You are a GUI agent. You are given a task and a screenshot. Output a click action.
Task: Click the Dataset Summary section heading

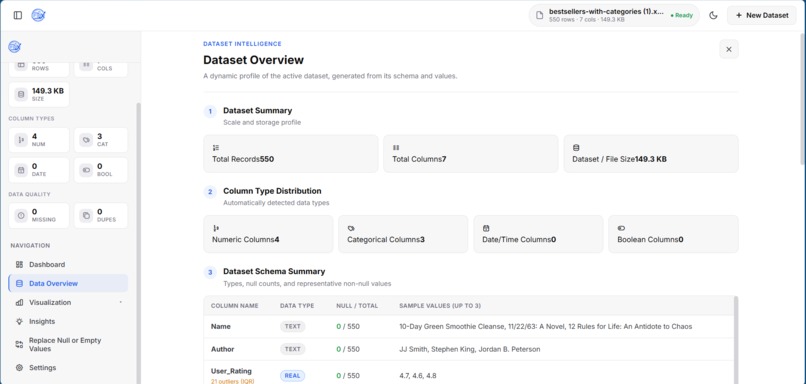tap(258, 111)
